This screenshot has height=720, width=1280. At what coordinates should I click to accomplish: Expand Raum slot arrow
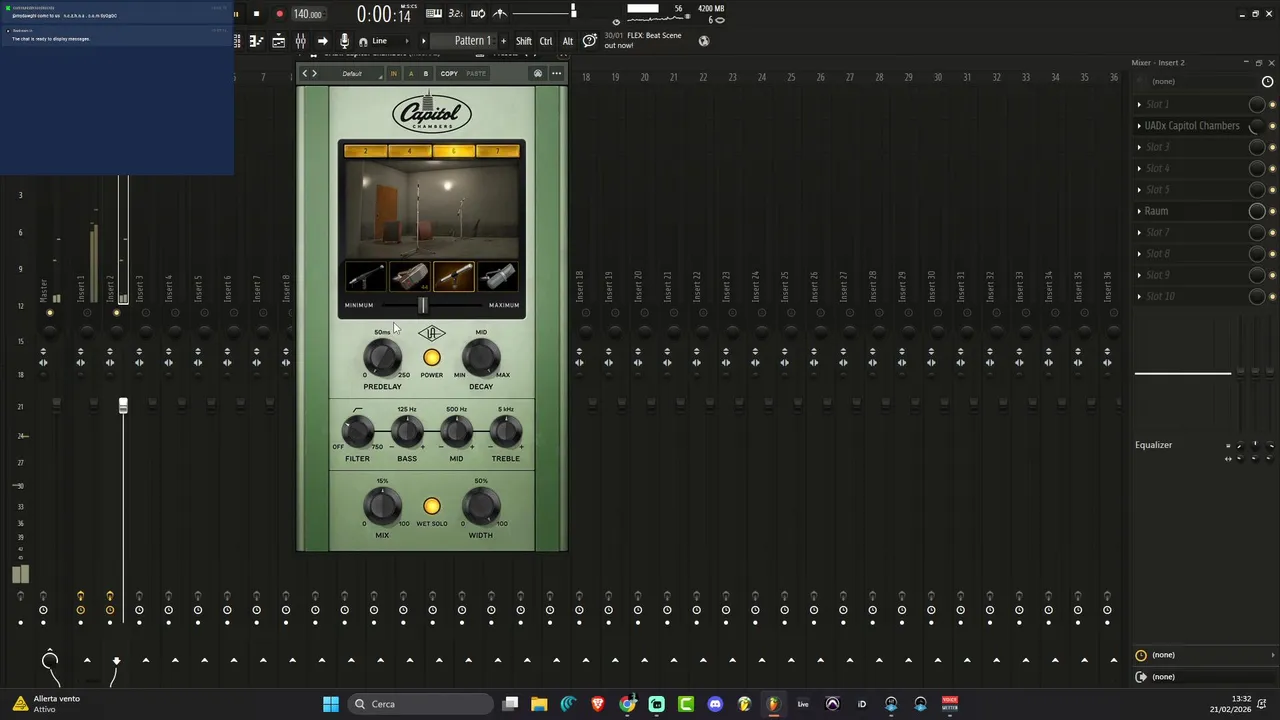pos(1139,211)
